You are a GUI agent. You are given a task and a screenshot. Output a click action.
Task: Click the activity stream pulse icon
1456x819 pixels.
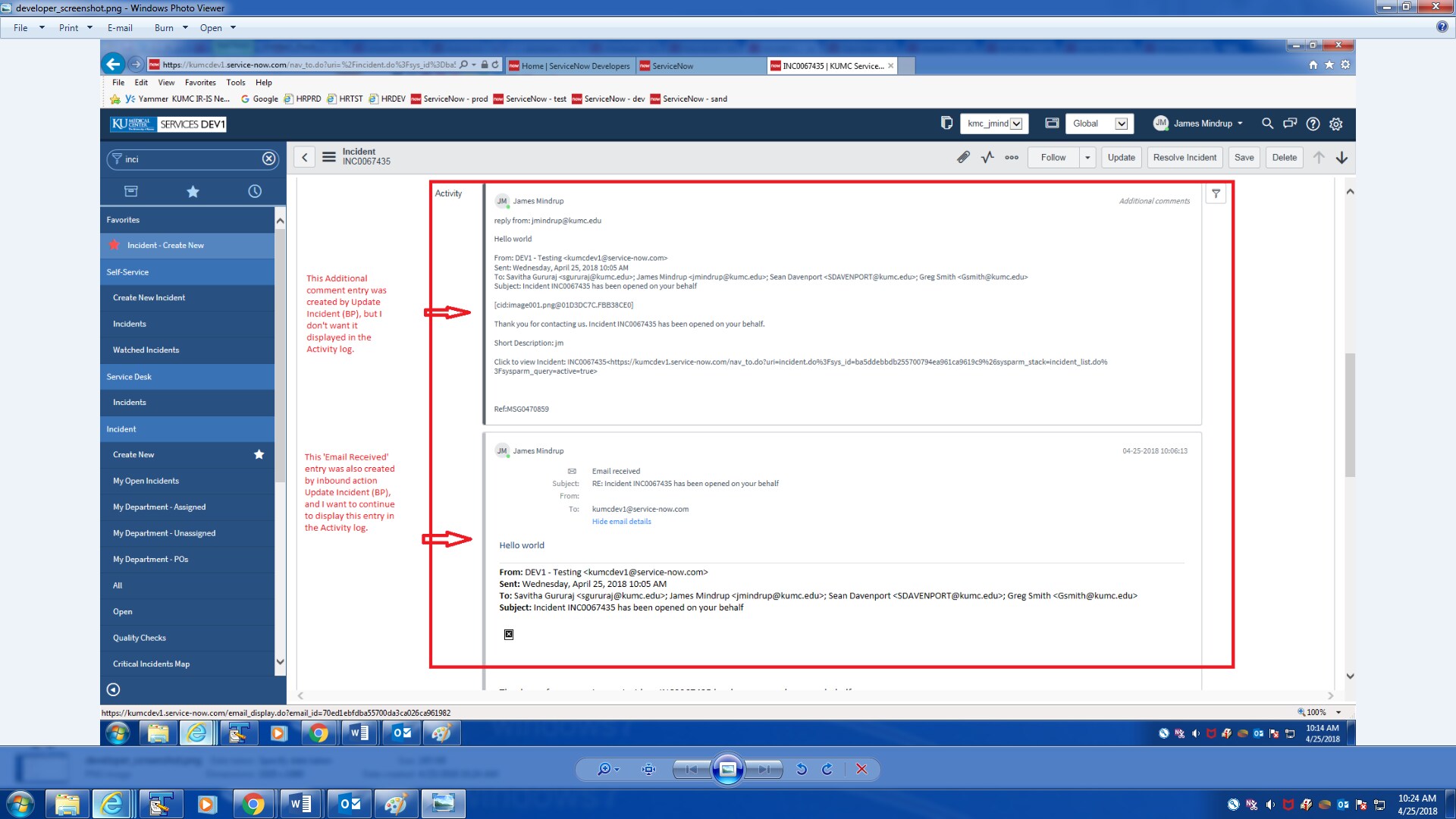[987, 157]
